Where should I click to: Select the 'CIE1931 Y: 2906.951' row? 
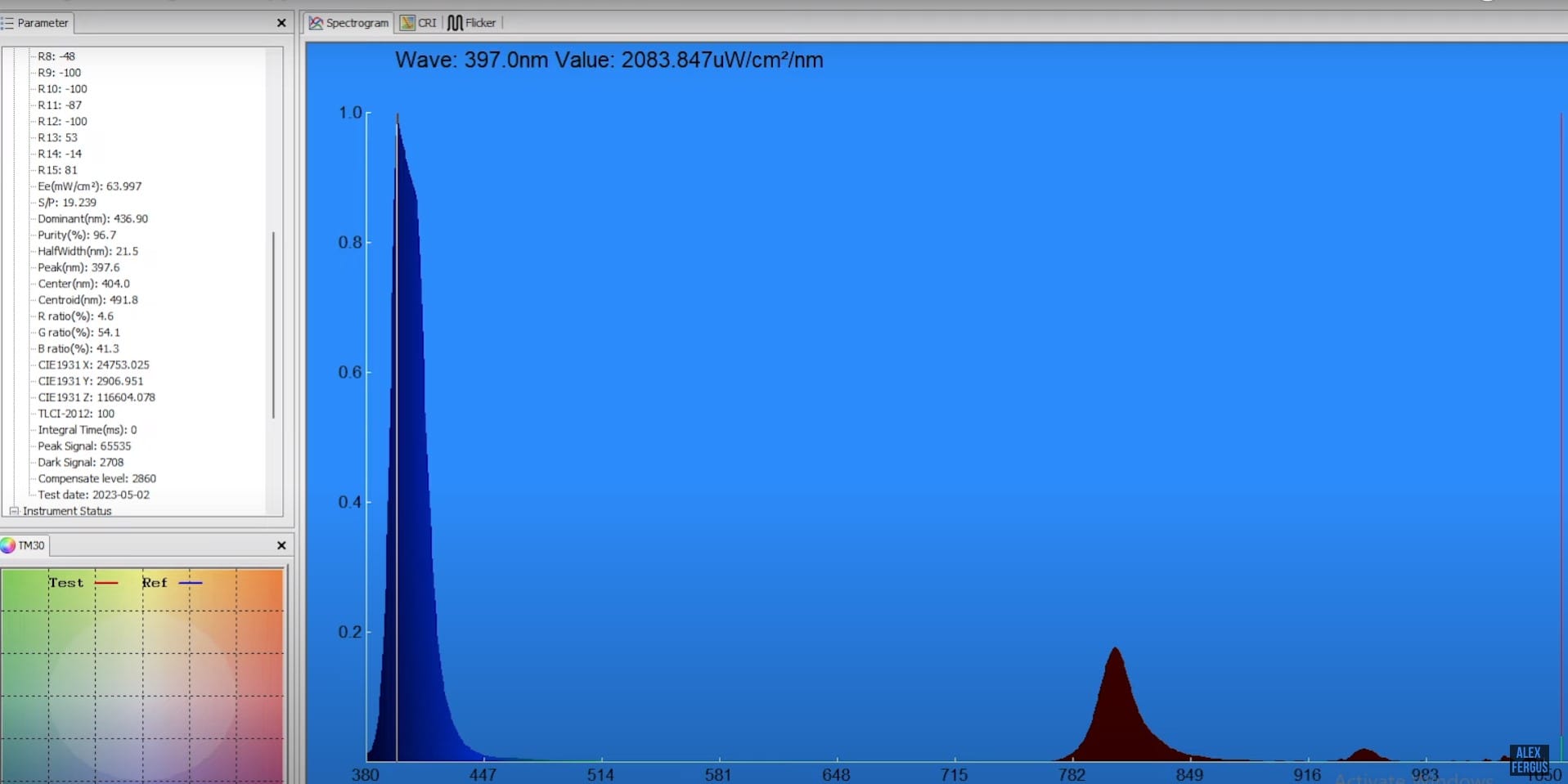point(91,381)
